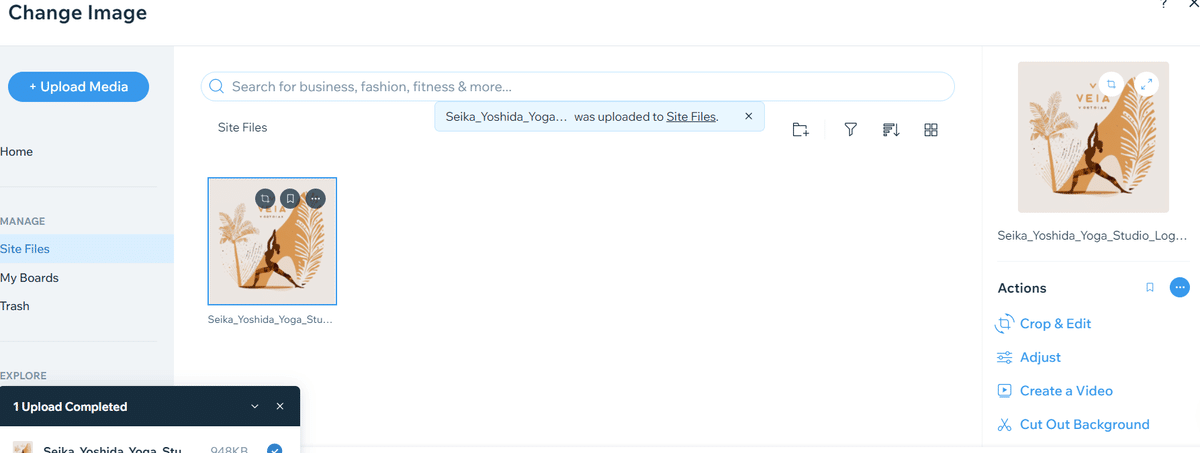
Task: Open Trash in the sidebar
Action: pos(15,306)
